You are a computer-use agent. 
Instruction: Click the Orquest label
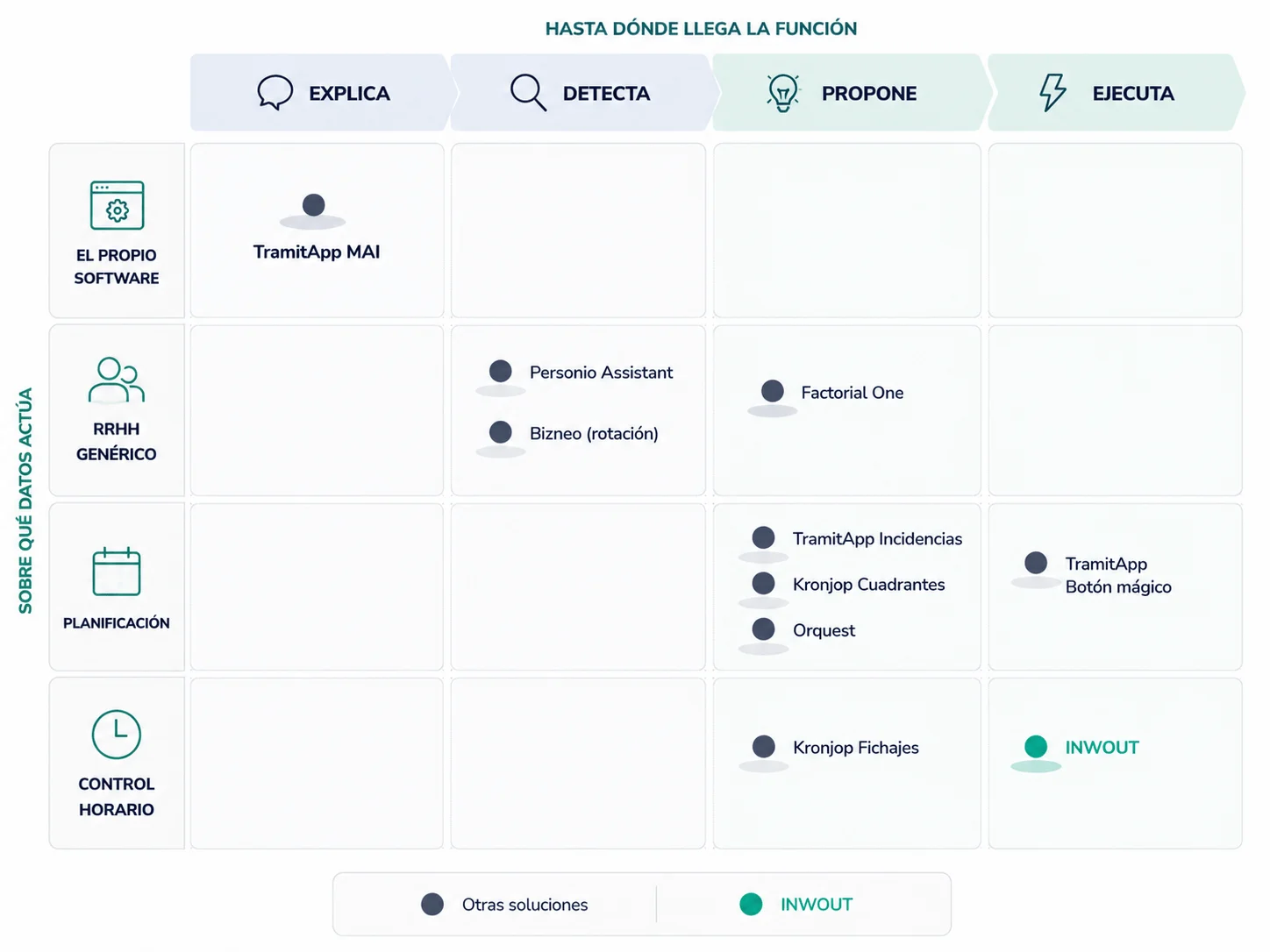[824, 630]
